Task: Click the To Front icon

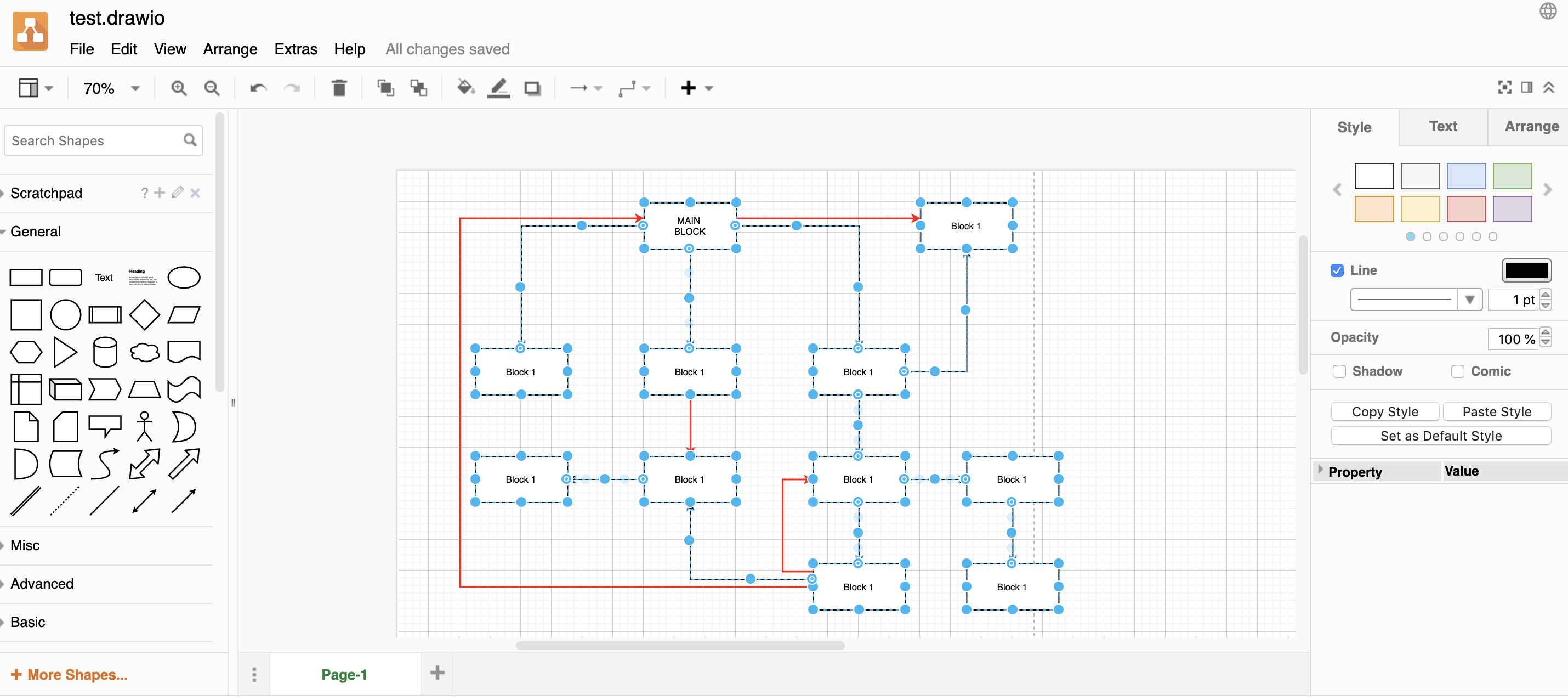Action: click(385, 88)
